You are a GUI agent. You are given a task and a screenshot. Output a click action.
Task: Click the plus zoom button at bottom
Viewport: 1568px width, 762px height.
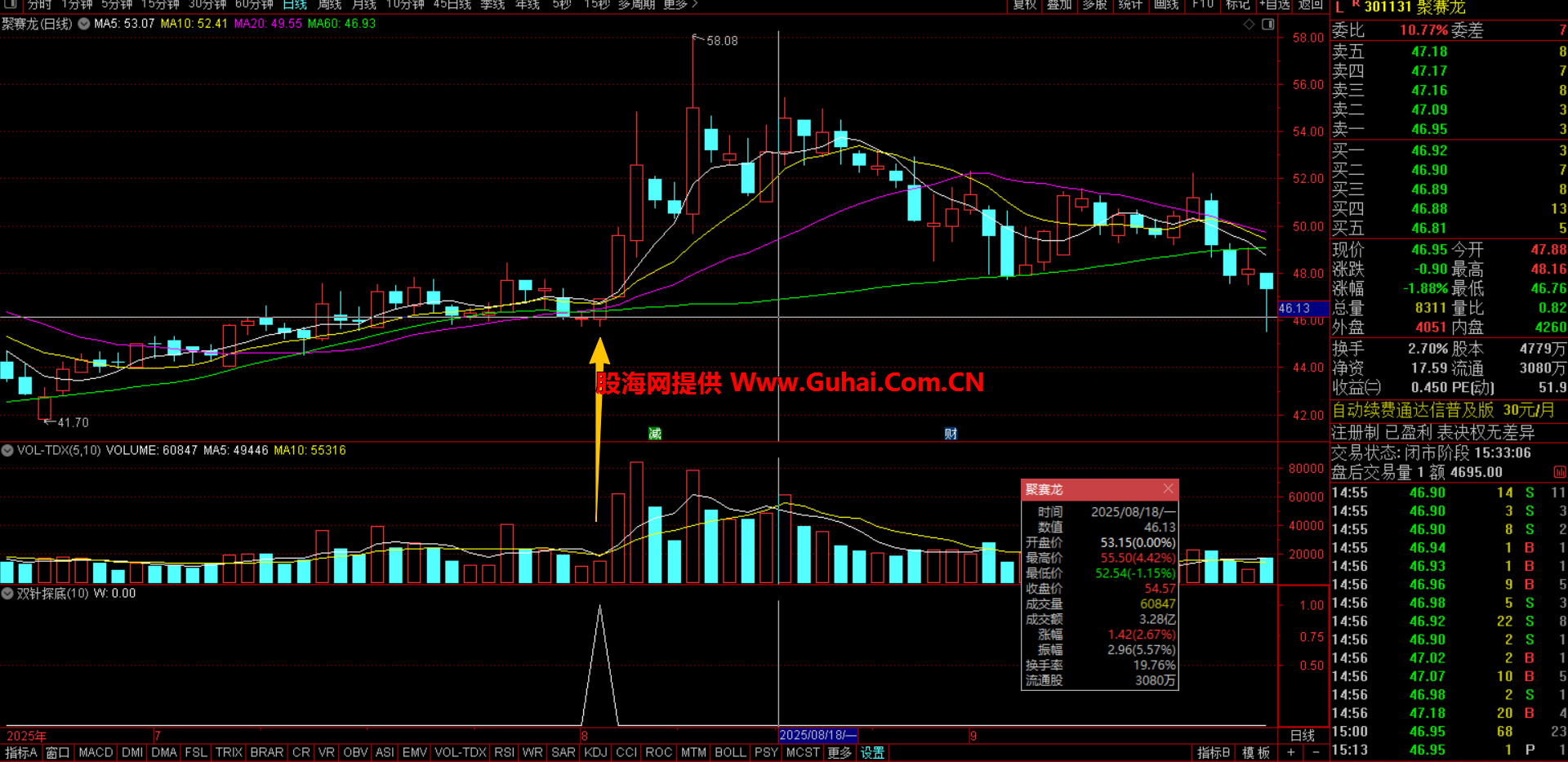pyautogui.click(x=1291, y=752)
